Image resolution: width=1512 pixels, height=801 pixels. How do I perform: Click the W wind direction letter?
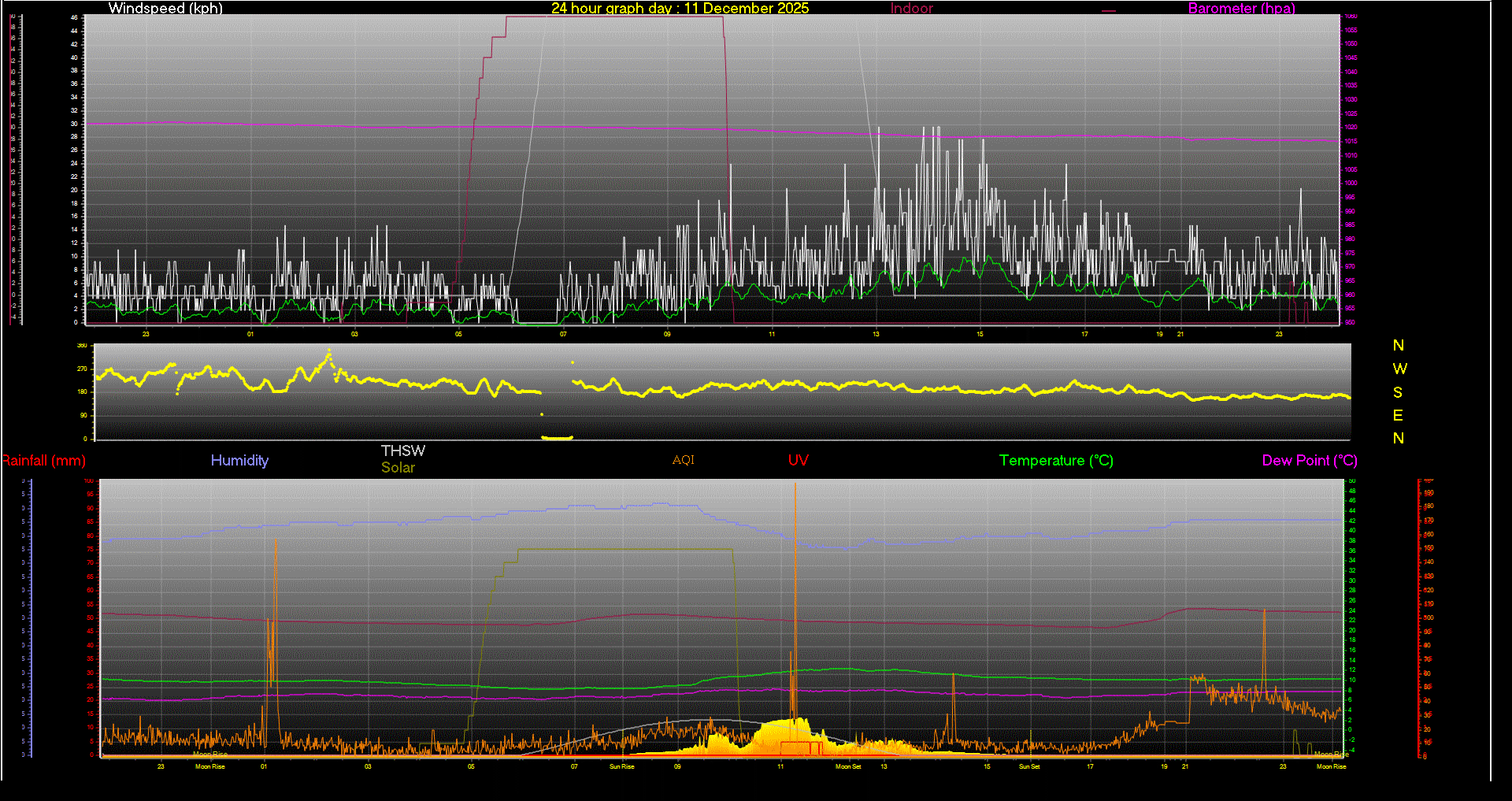(1399, 369)
